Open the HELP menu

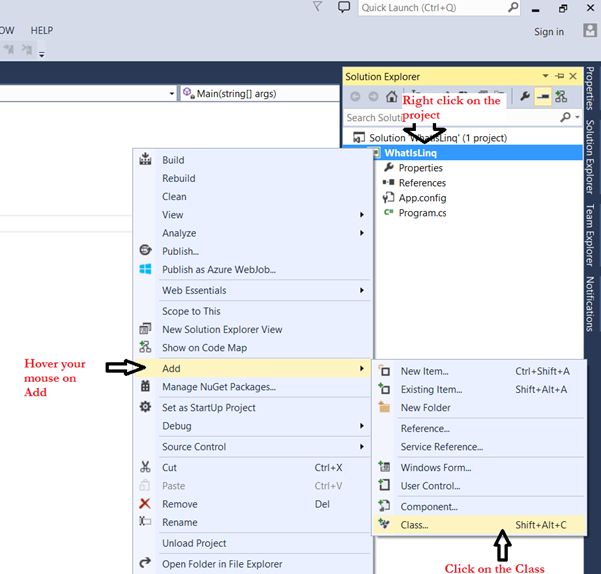(x=42, y=30)
